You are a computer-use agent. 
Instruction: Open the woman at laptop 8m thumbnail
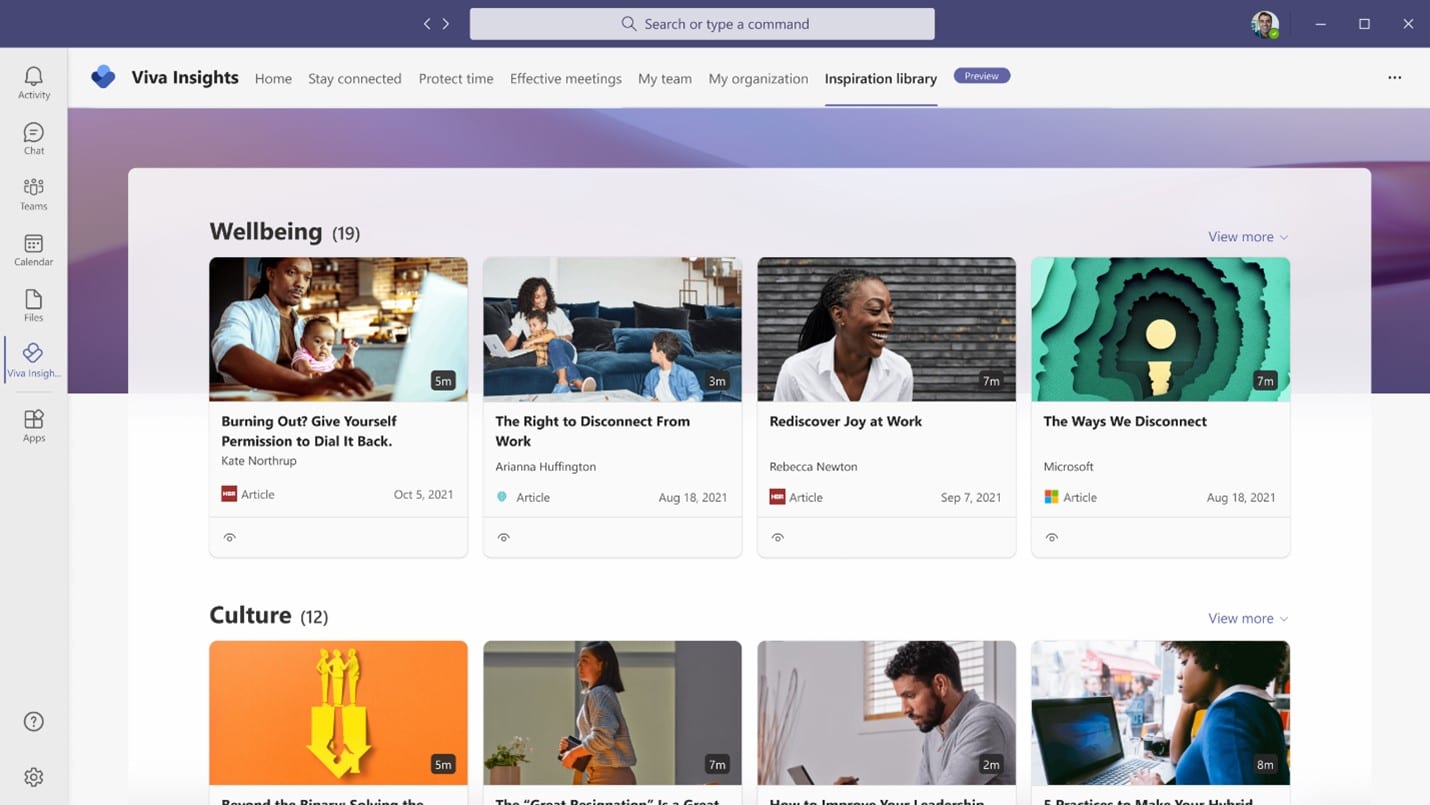1160,713
